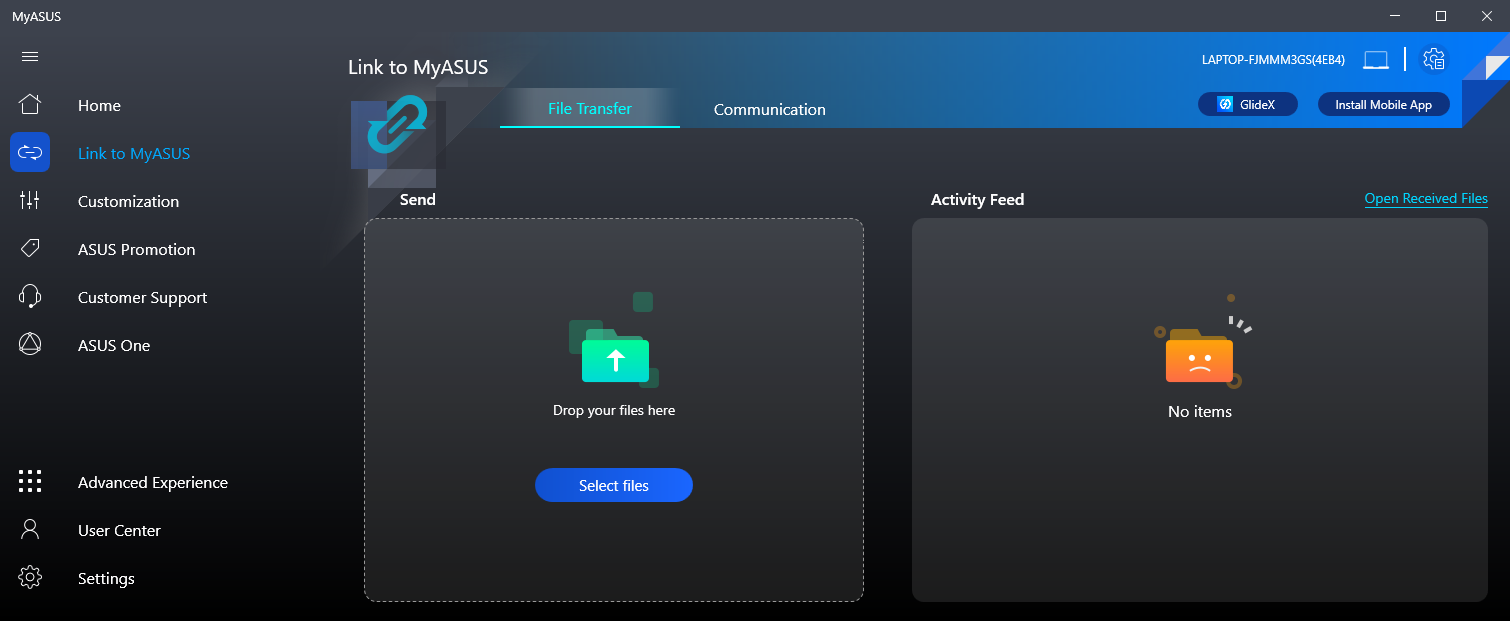1510x621 pixels.
Task: Click the ASUS Promotion tag icon
Action: (x=30, y=248)
